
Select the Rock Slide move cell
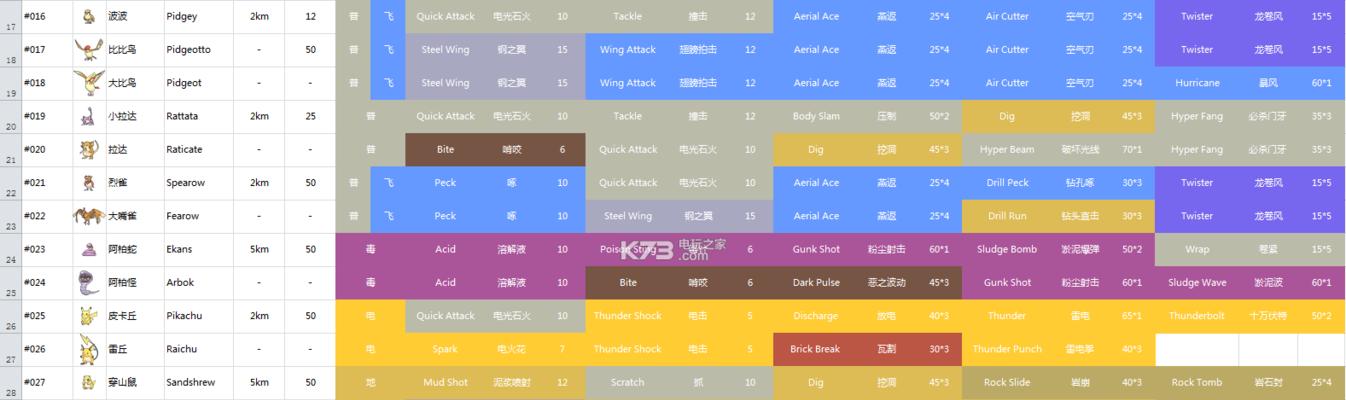[1007, 382]
